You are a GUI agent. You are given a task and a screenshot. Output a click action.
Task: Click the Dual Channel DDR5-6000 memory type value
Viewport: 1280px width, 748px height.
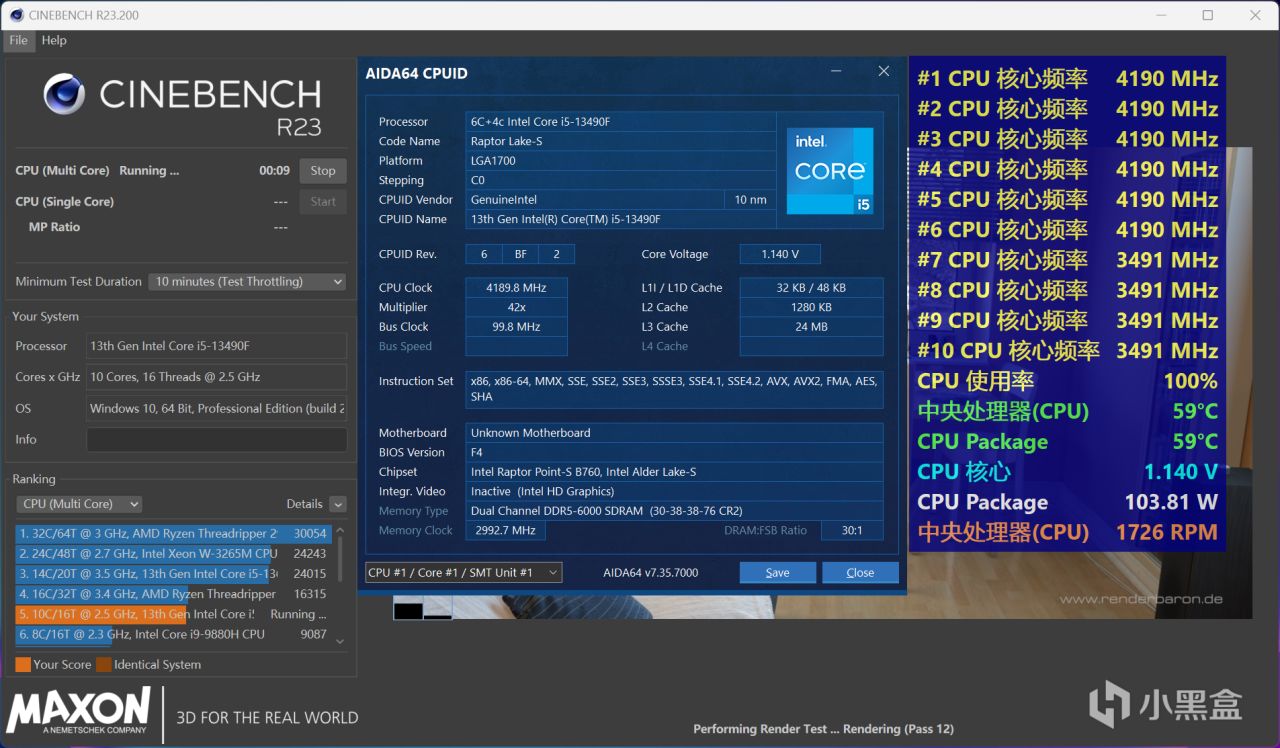tap(674, 511)
